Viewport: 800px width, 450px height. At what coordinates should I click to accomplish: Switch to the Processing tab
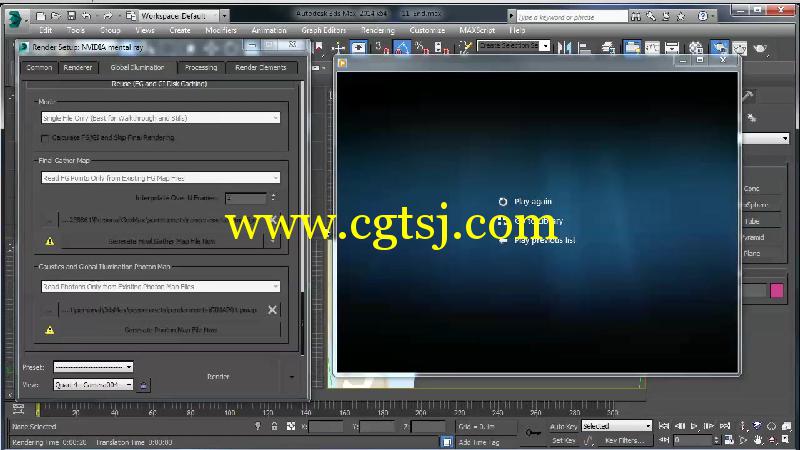(201, 67)
